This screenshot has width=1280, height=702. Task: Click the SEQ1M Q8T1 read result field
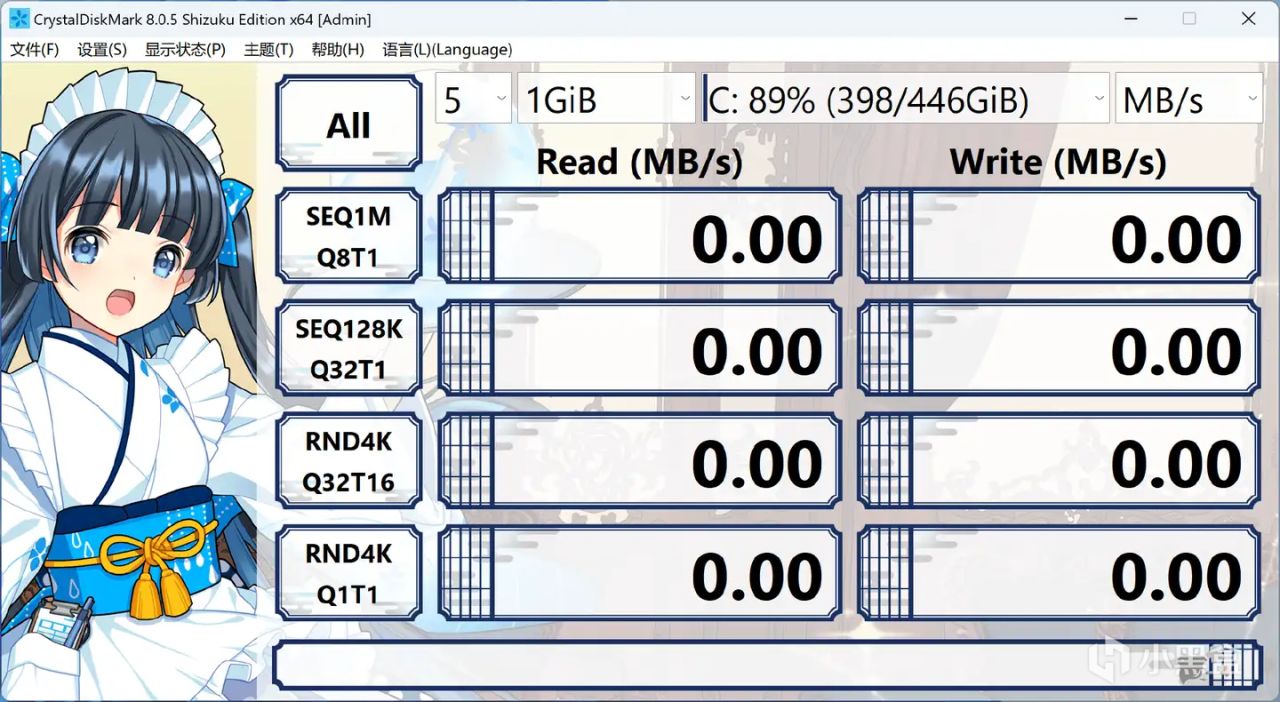(x=640, y=237)
